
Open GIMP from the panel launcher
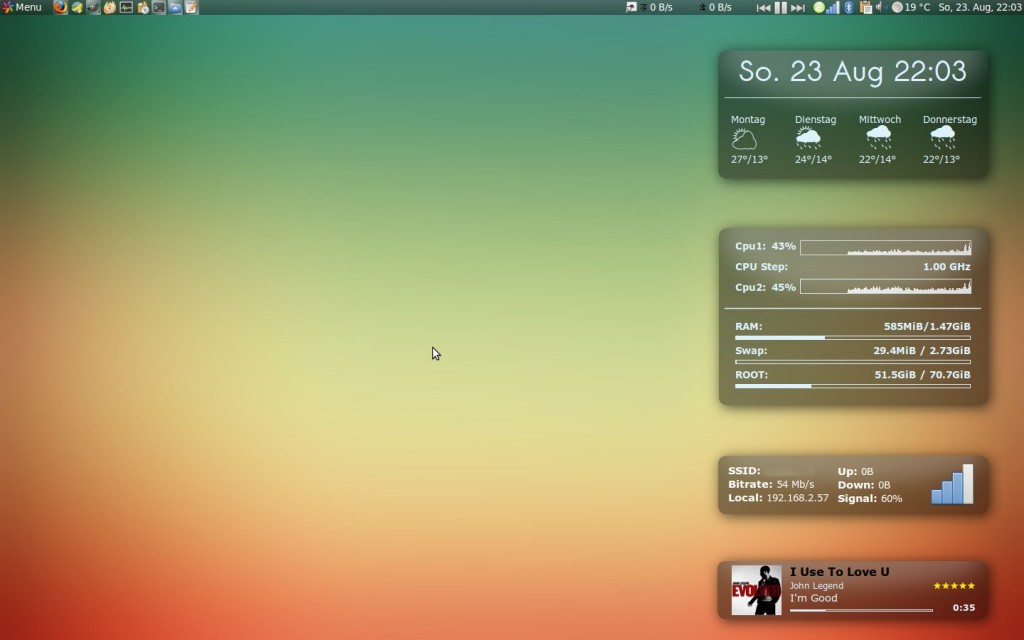pos(92,8)
